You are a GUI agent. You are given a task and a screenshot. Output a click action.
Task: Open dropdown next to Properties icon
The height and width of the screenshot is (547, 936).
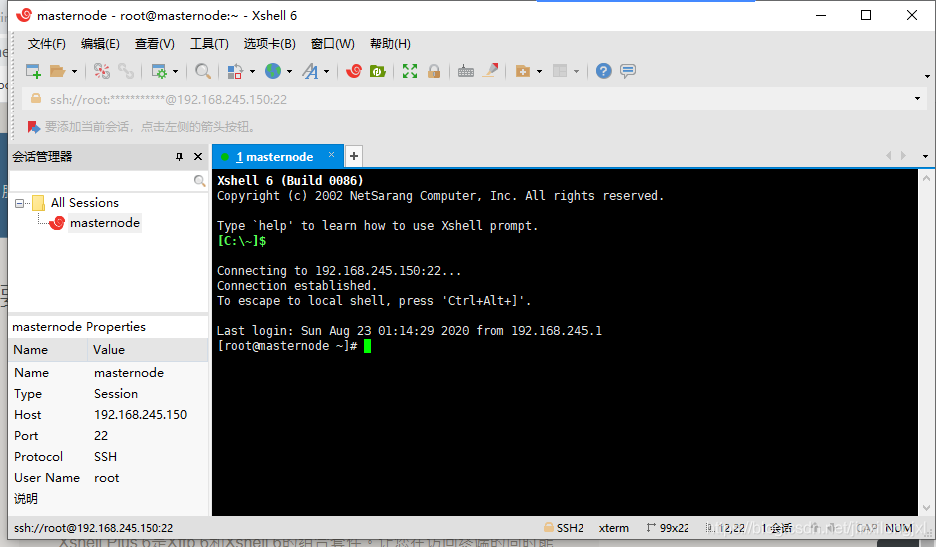(x=176, y=72)
